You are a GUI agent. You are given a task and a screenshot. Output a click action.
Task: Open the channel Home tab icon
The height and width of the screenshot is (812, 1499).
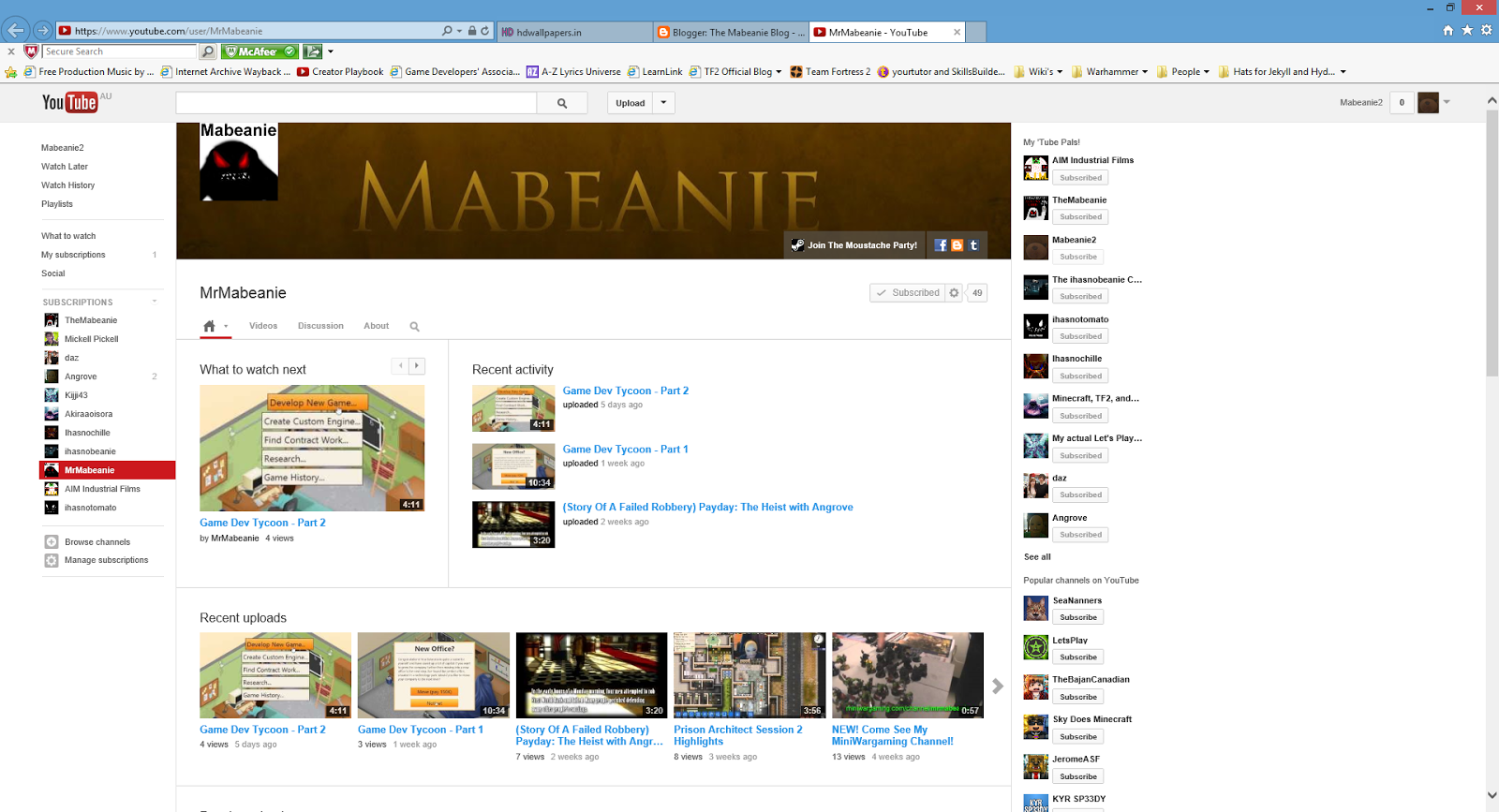click(210, 326)
